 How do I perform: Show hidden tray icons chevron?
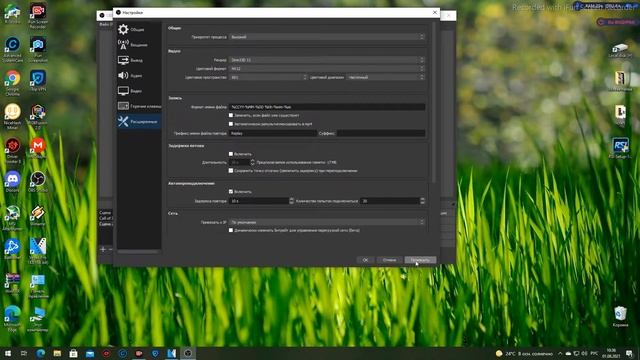pos(560,353)
